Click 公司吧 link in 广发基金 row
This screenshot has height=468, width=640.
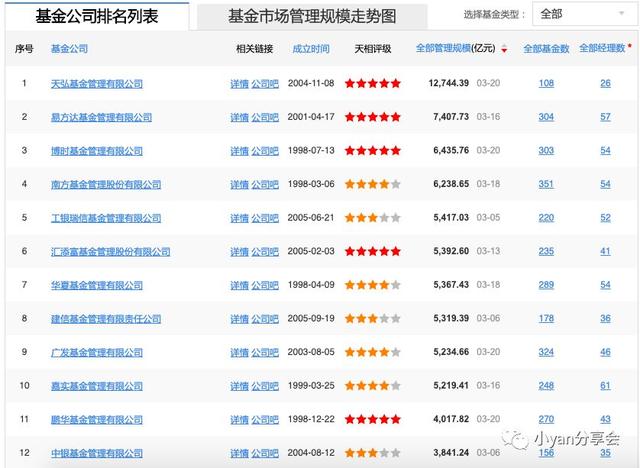(265, 353)
